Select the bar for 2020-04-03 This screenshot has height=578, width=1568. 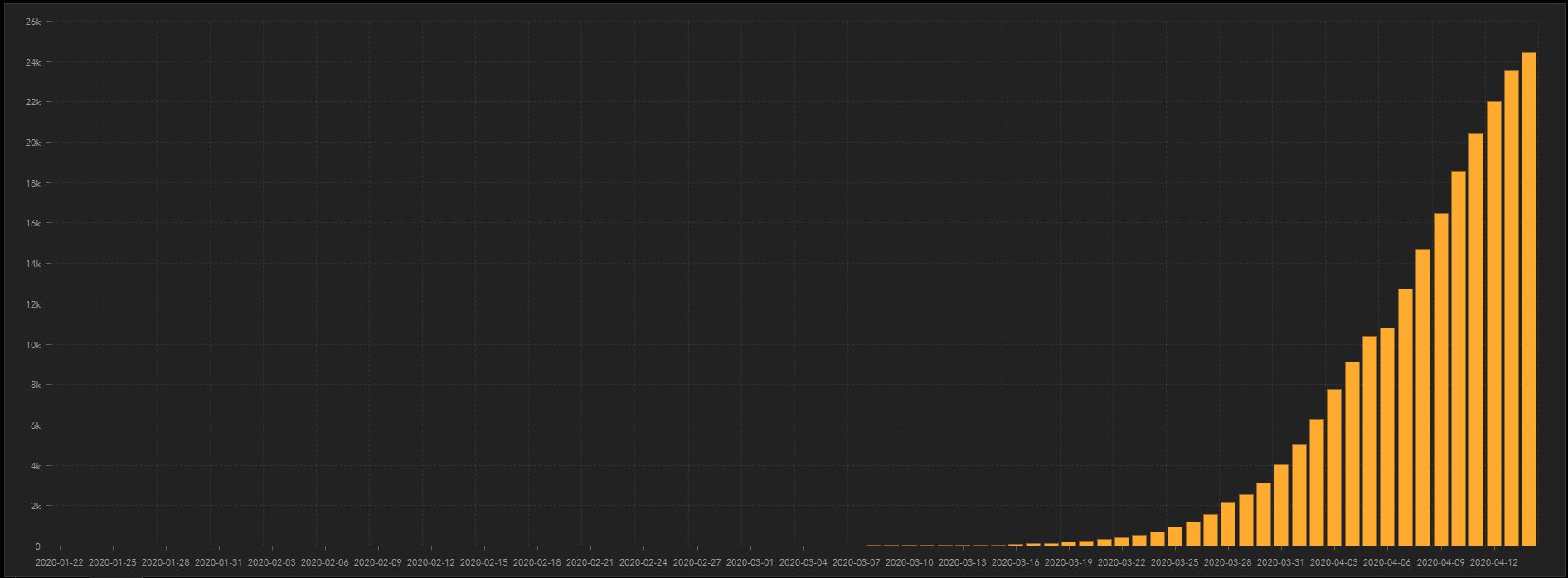[x=1334, y=468]
